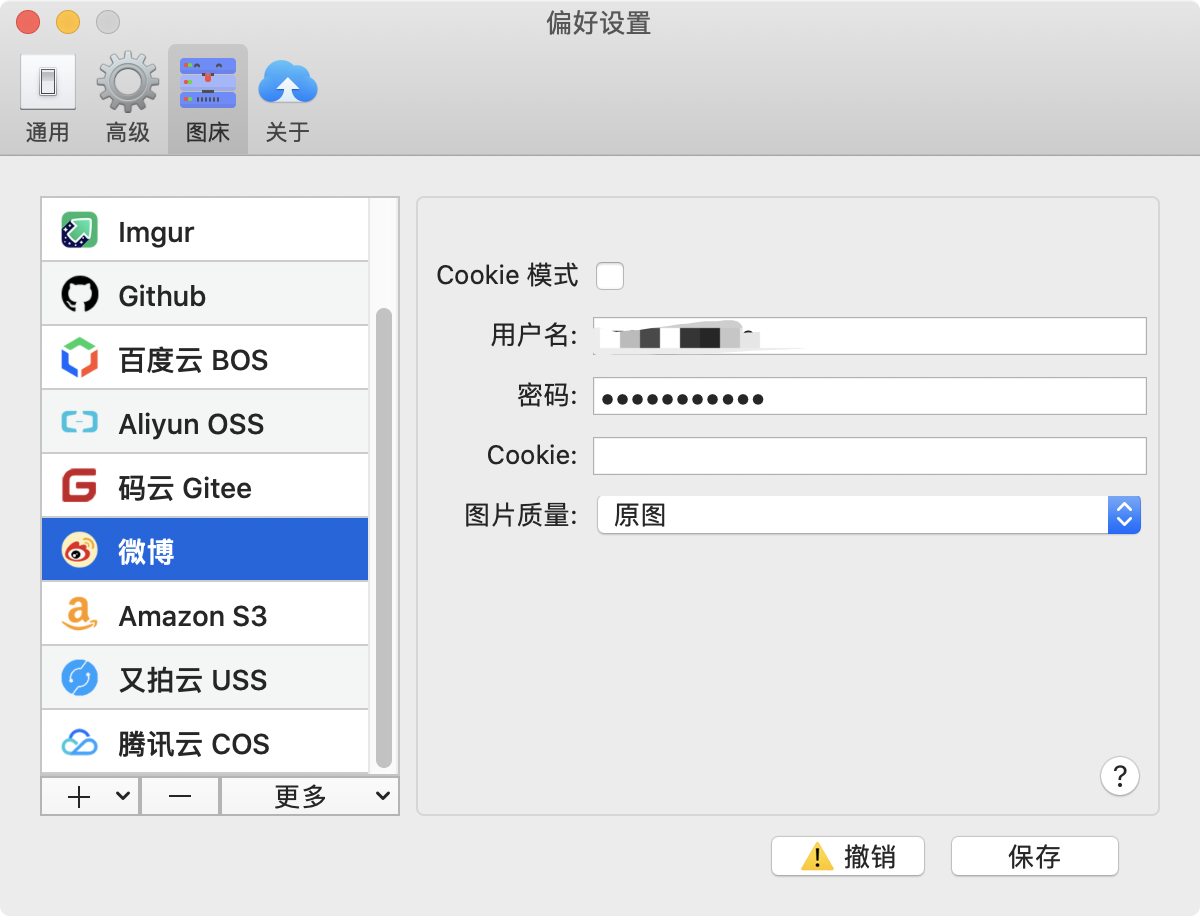Click the 码云 Gitee red icon

coord(80,487)
